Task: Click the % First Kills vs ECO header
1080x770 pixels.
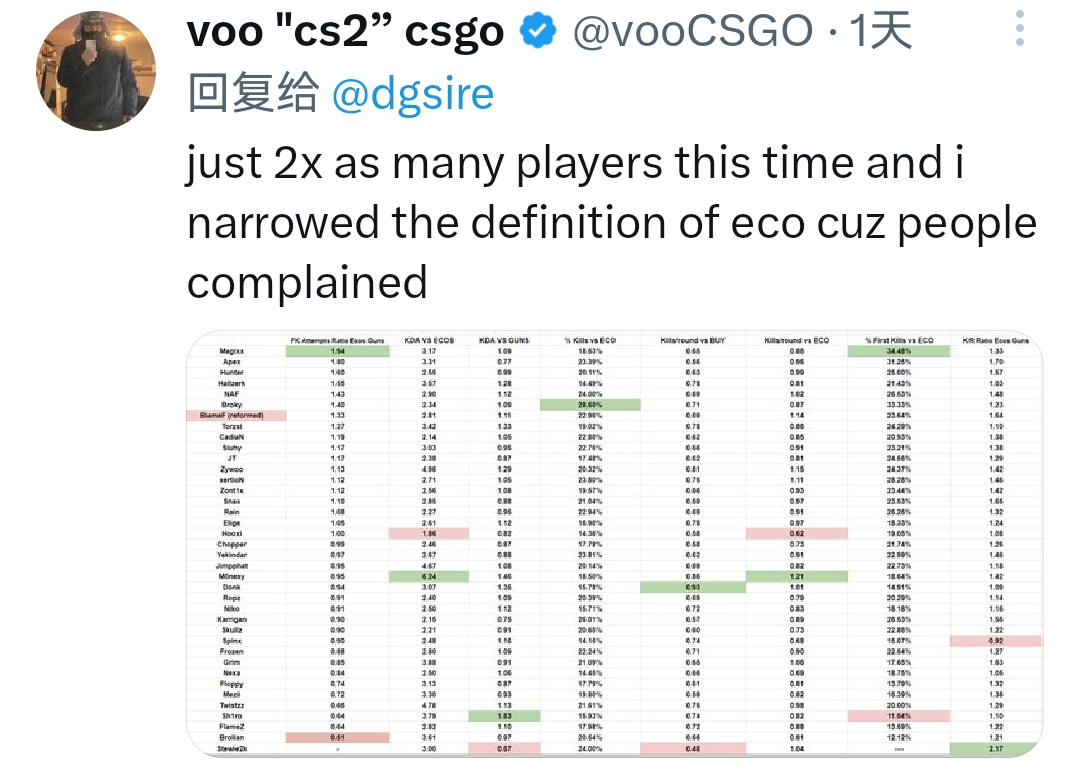Action: point(899,340)
